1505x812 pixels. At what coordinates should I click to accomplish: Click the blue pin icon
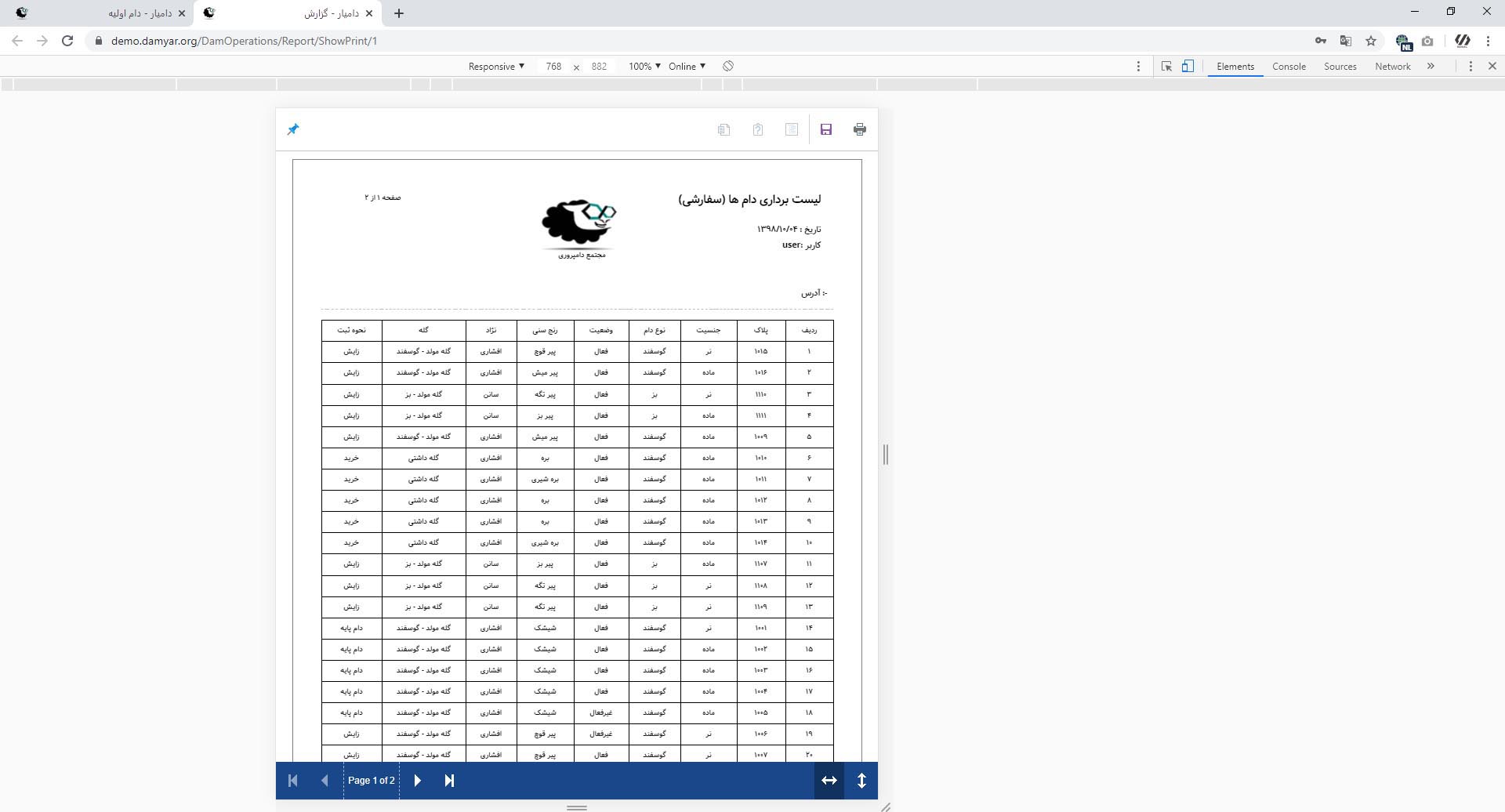(x=293, y=129)
